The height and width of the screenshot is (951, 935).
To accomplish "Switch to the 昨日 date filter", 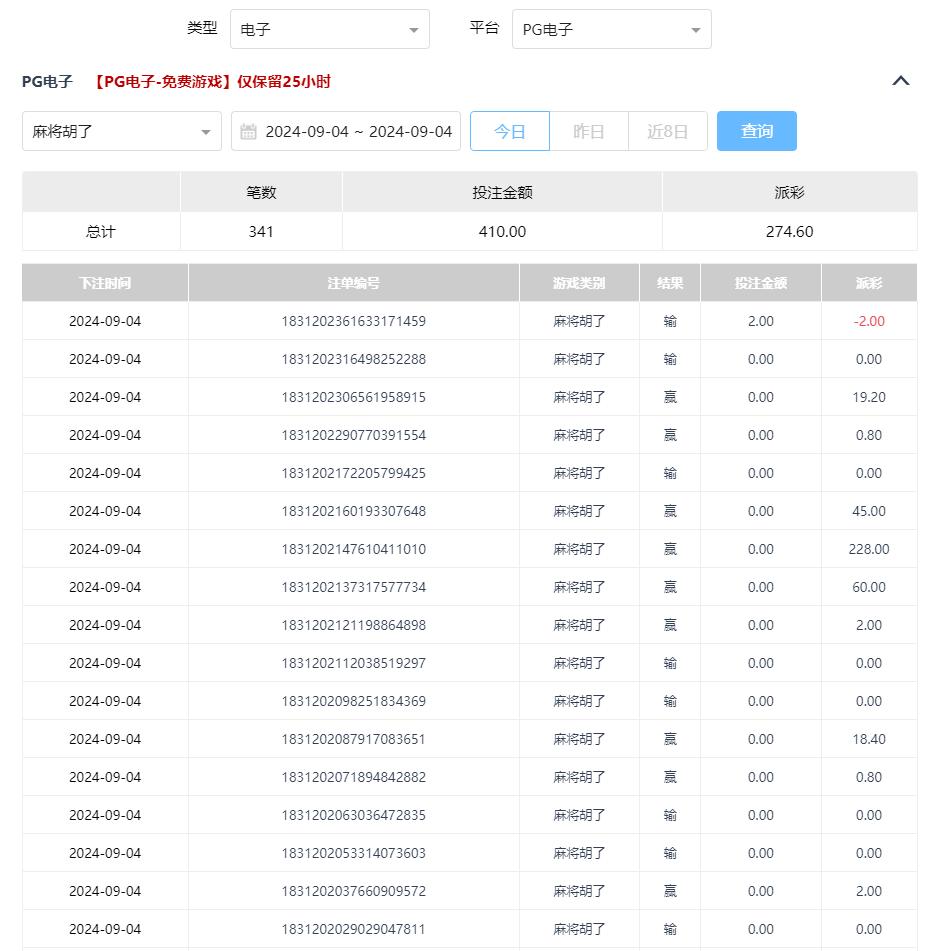I will point(589,132).
